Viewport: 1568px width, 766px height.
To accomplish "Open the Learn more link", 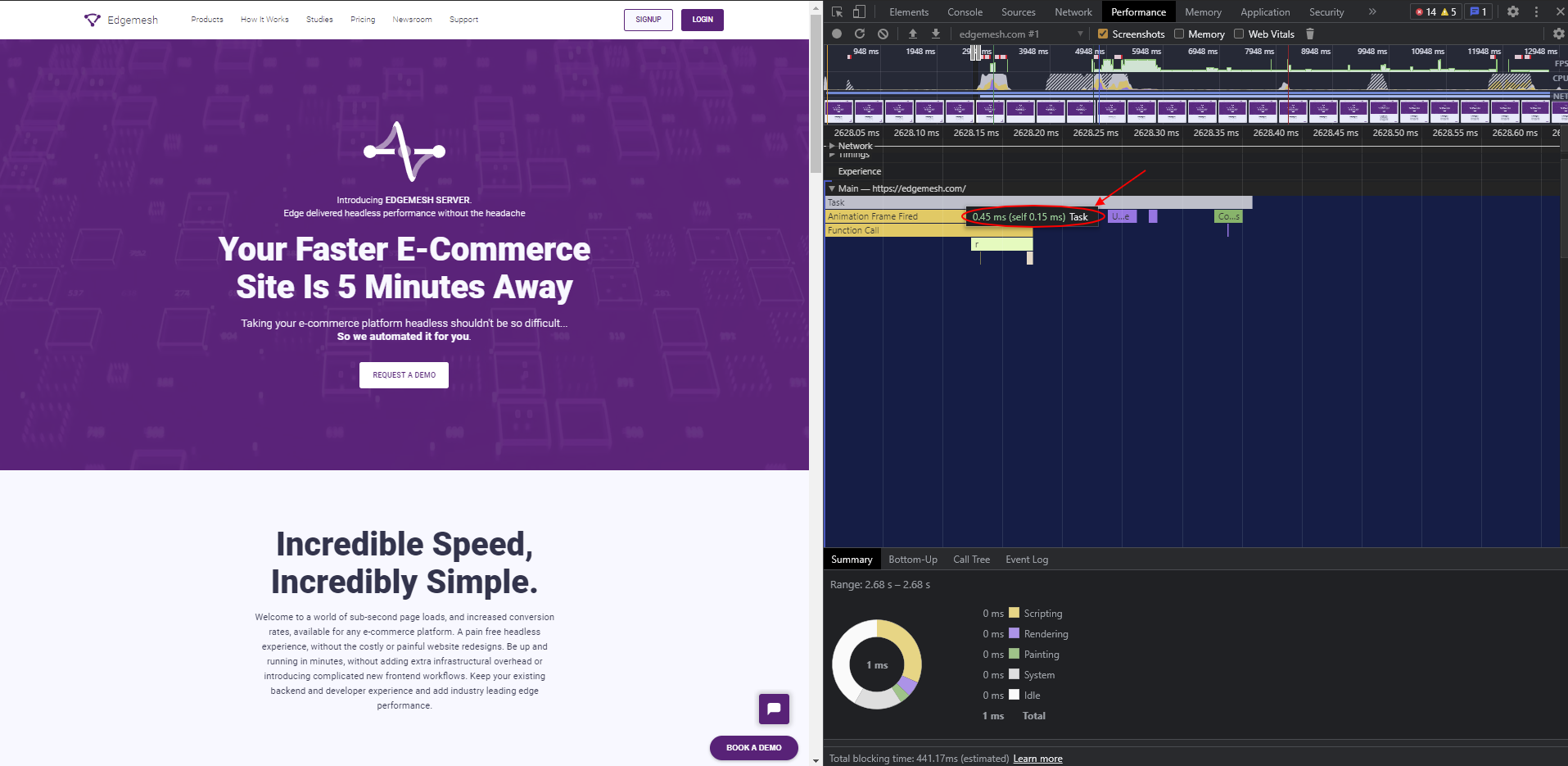I will (1037, 759).
